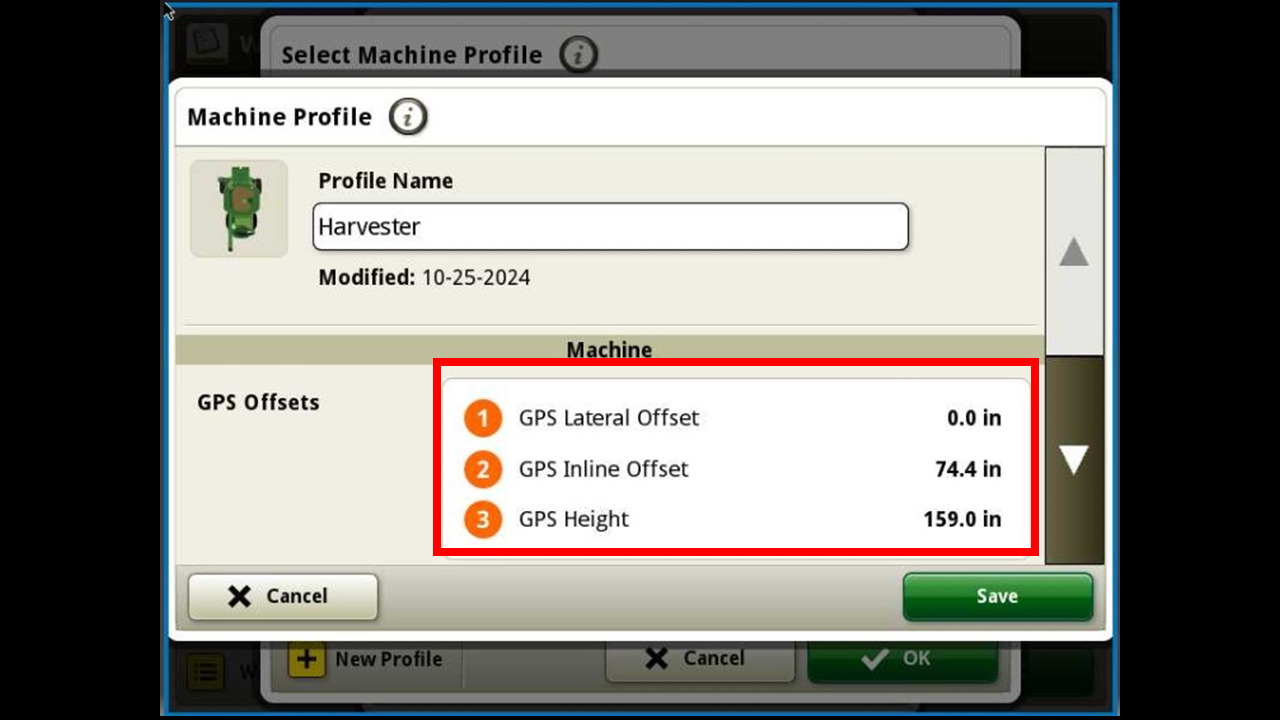Click the GPS Offsets label
1280x720 pixels.
pos(258,402)
